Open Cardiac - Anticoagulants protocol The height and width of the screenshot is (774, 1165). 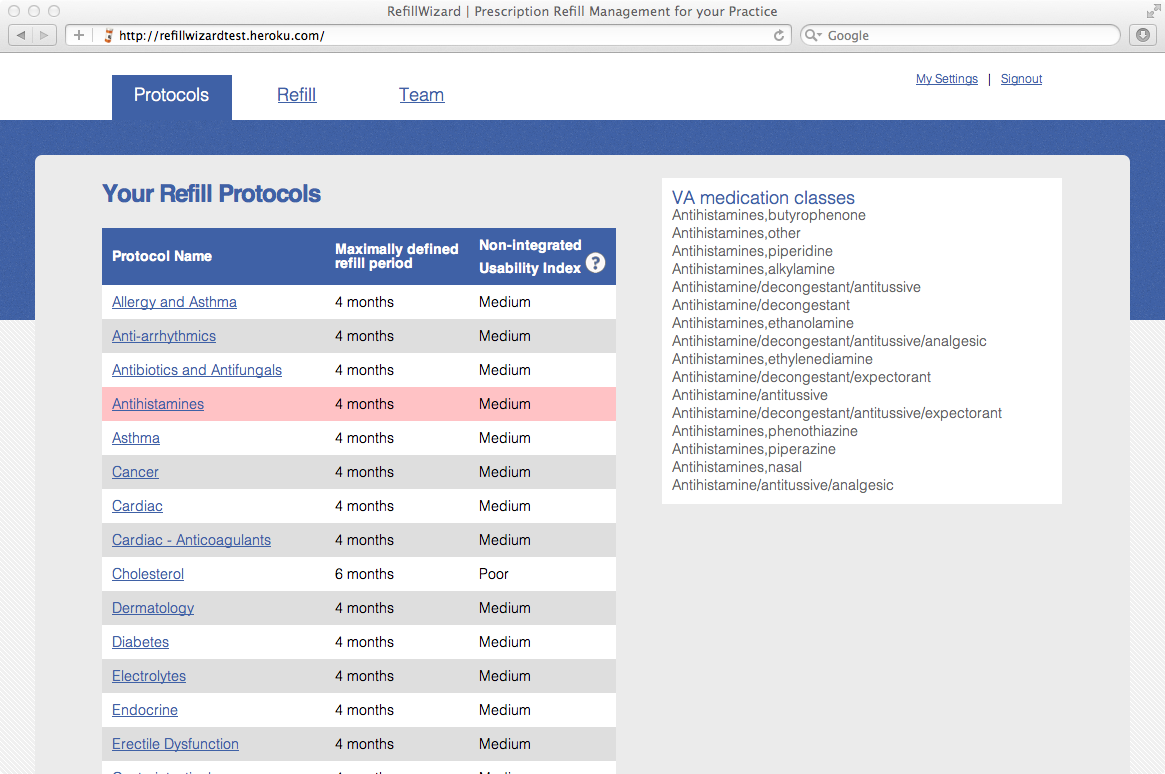coord(192,540)
